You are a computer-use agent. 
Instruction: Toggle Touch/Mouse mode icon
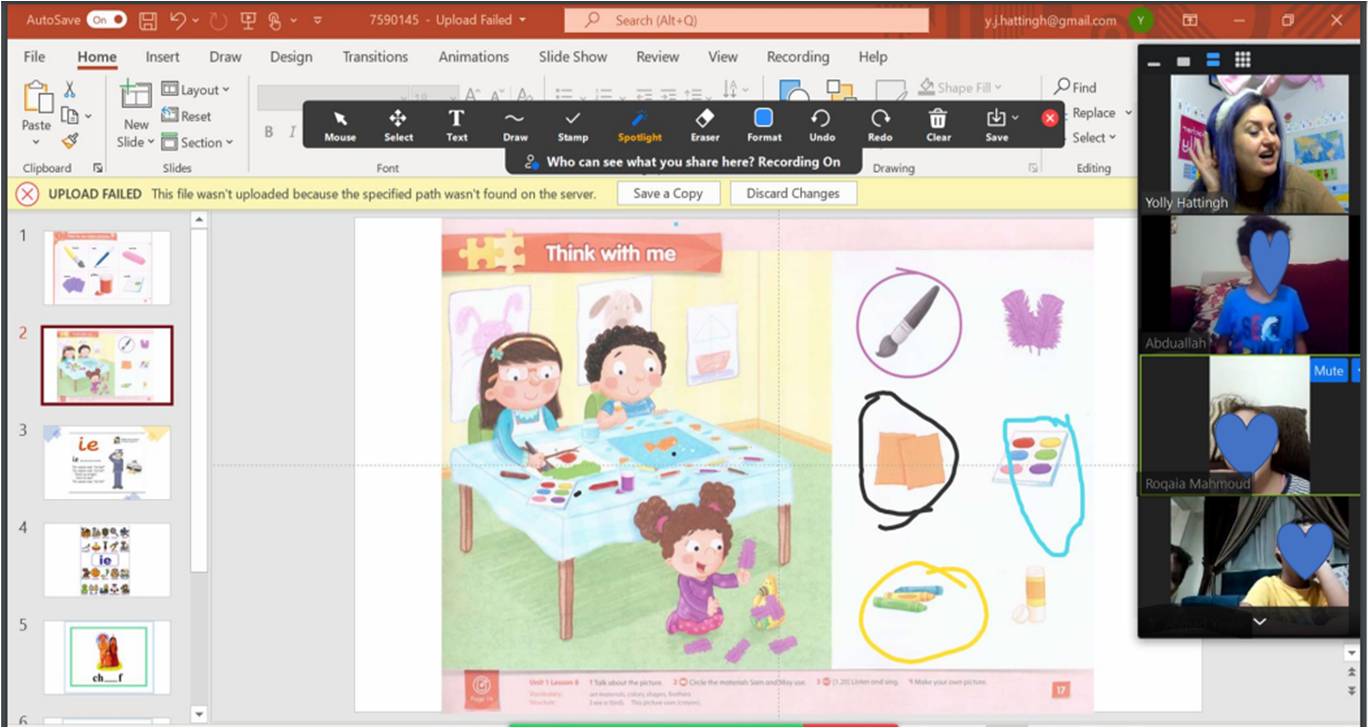274,20
